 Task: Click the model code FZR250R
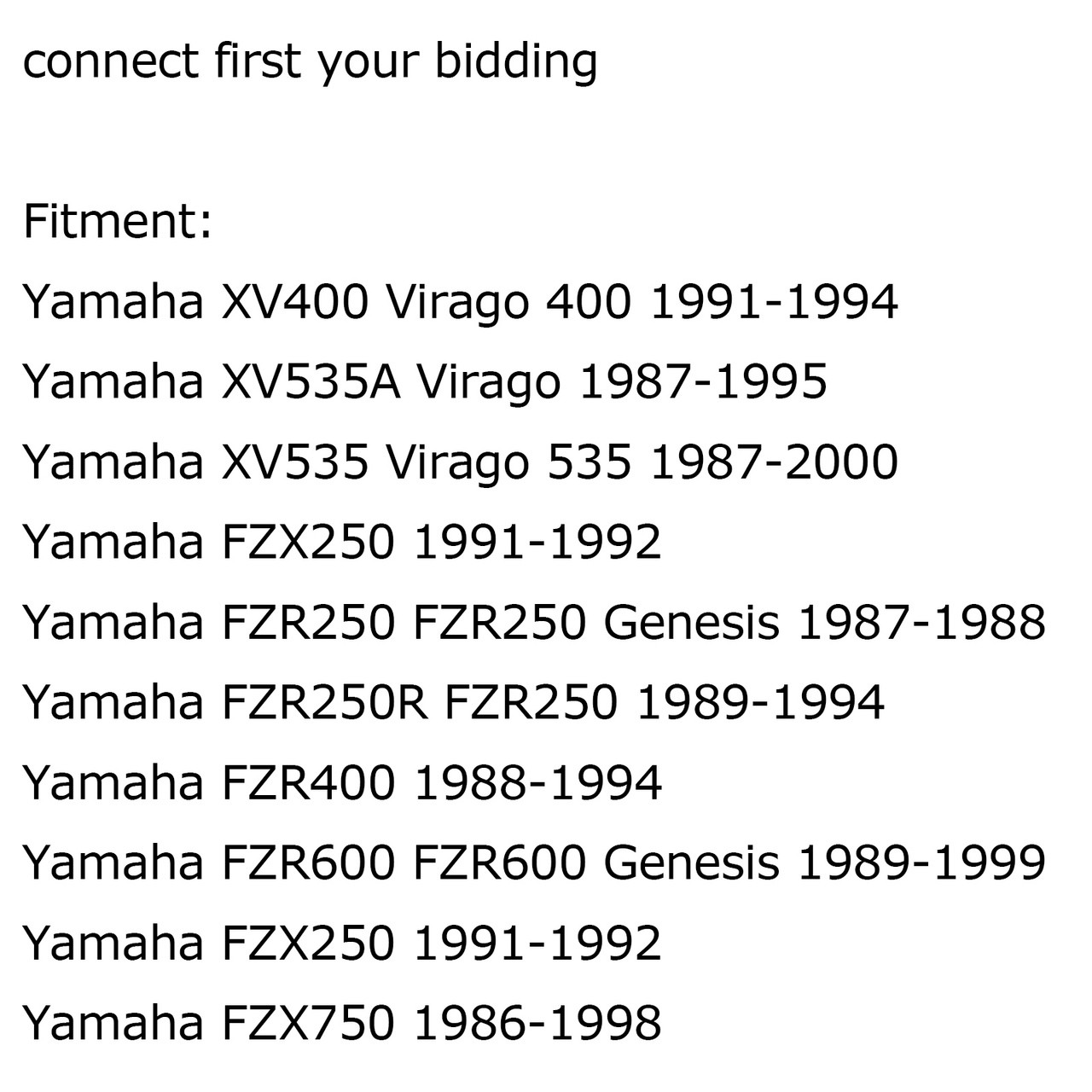click(x=324, y=702)
